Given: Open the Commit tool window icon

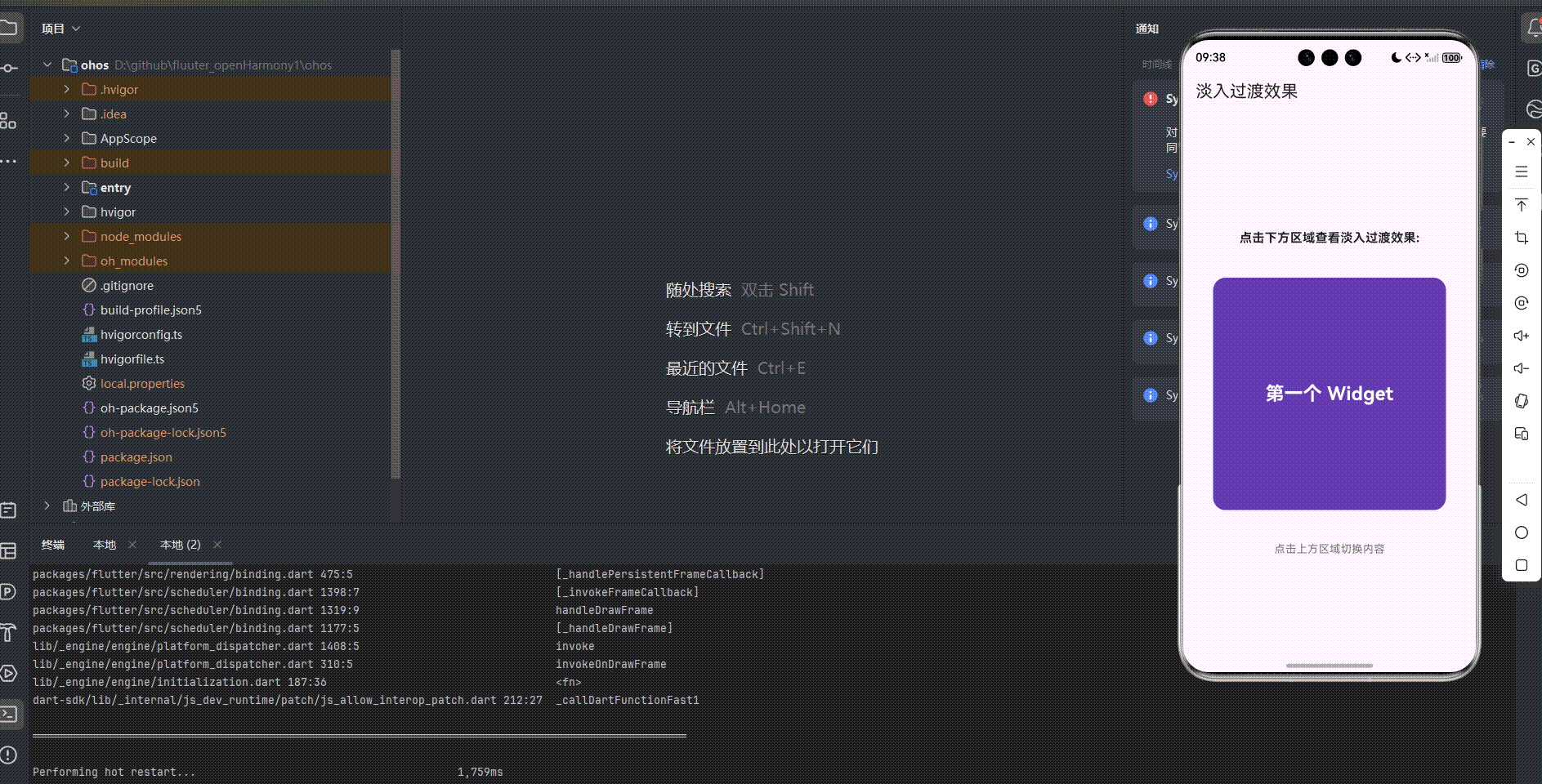Looking at the screenshot, I should (8, 68).
